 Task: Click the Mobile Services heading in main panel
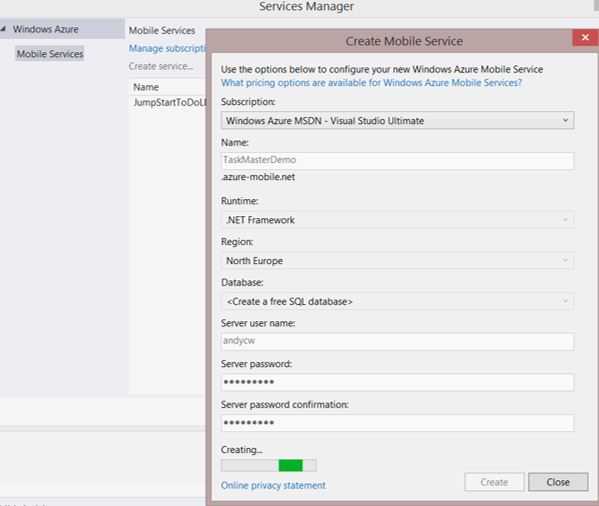click(x=162, y=31)
